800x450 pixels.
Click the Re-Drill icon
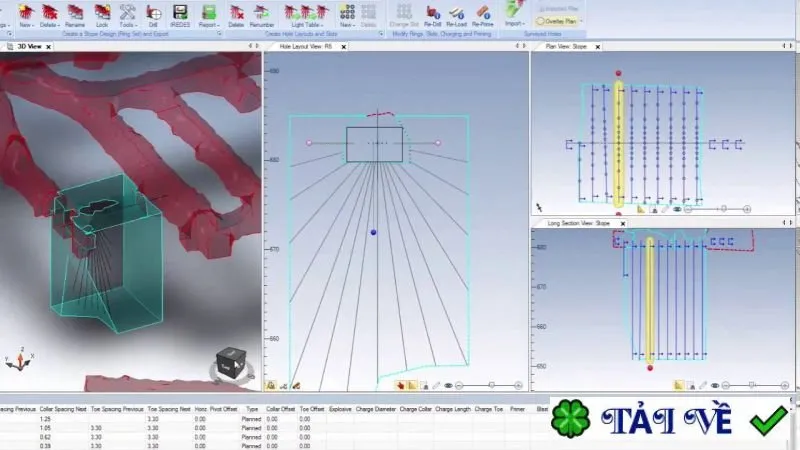pos(433,15)
